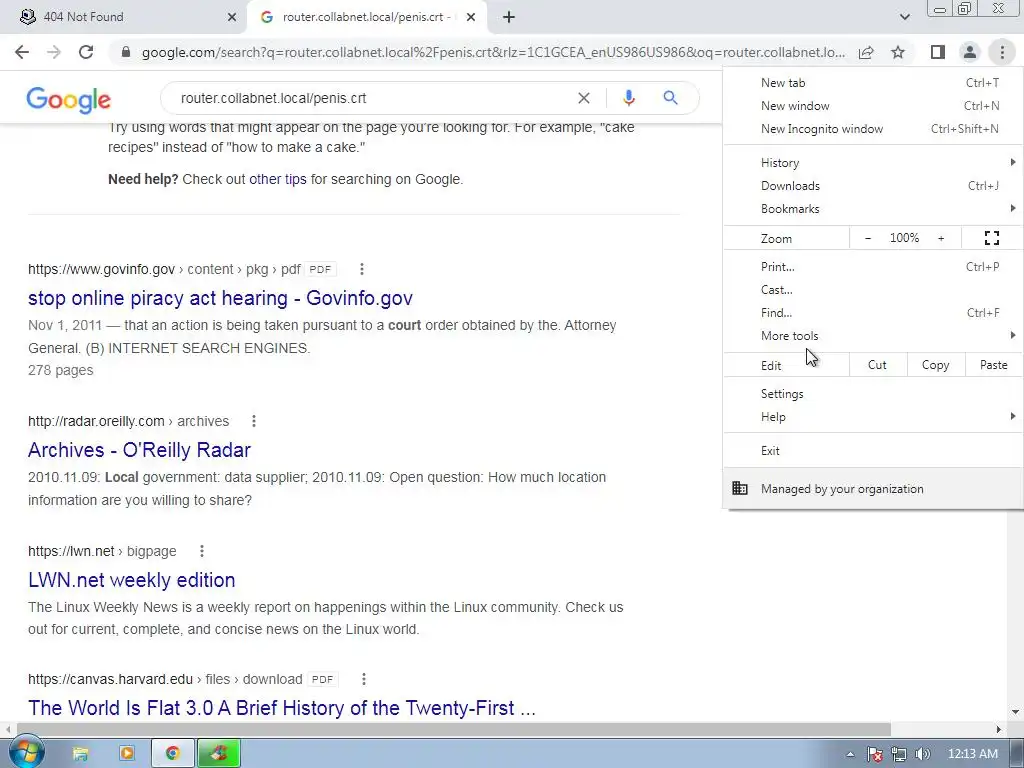Open the side panel icon
The height and width of the screenshot is (768, 1024).
[x=938, y=52]
